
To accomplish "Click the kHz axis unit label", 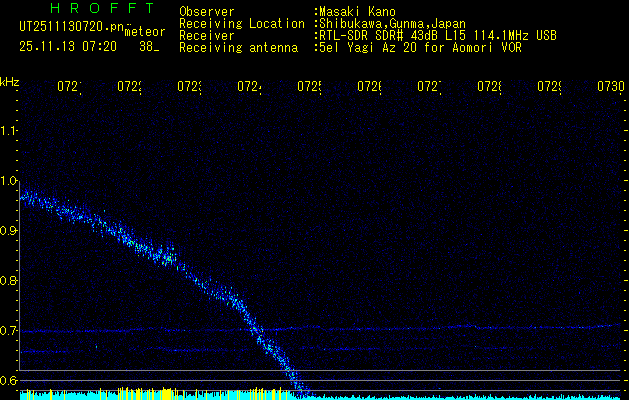I will (10, 81).
